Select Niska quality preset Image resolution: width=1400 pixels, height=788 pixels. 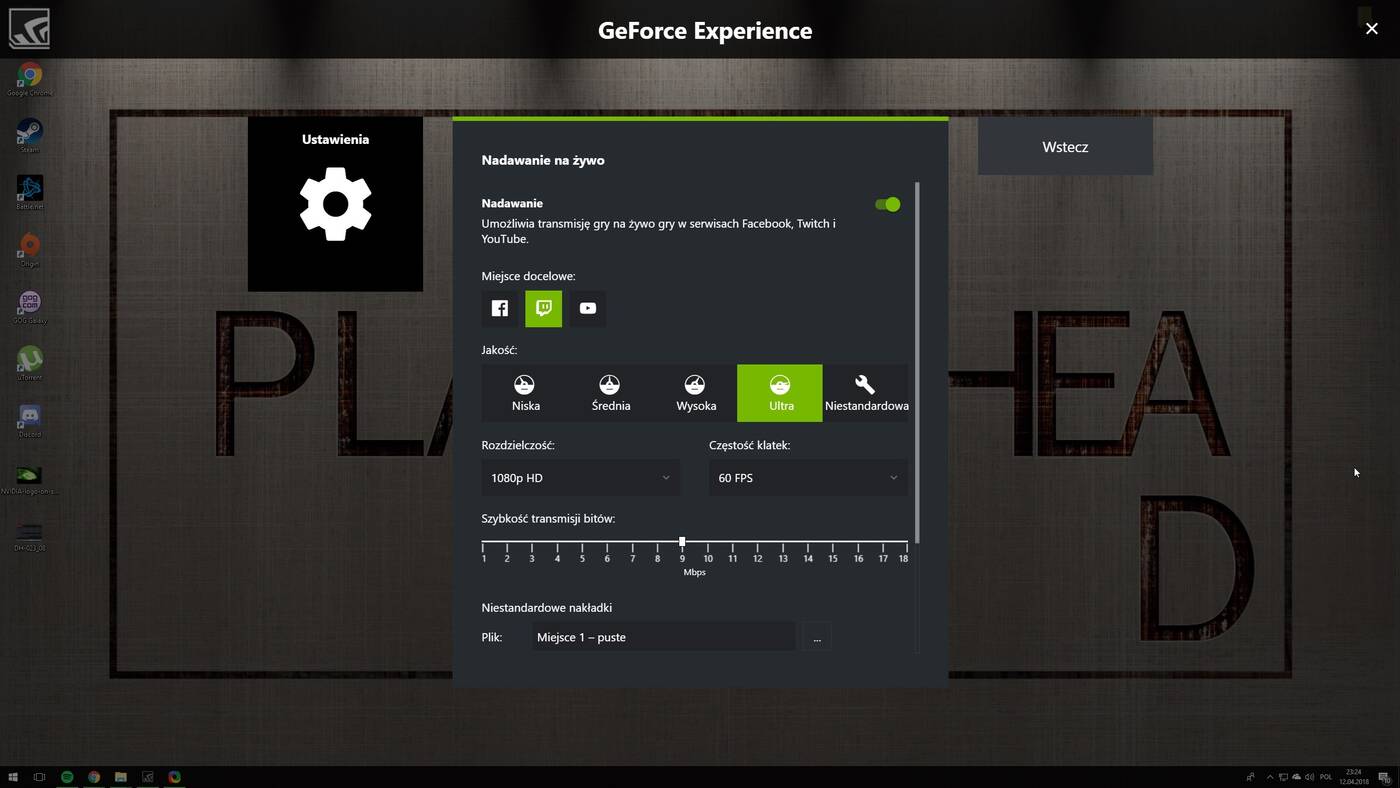coord(524,392)
